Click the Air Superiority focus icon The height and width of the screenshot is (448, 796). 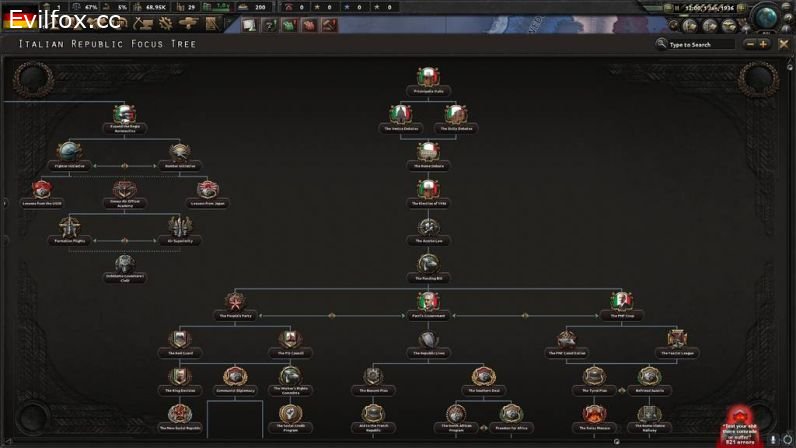coord(179,227)
